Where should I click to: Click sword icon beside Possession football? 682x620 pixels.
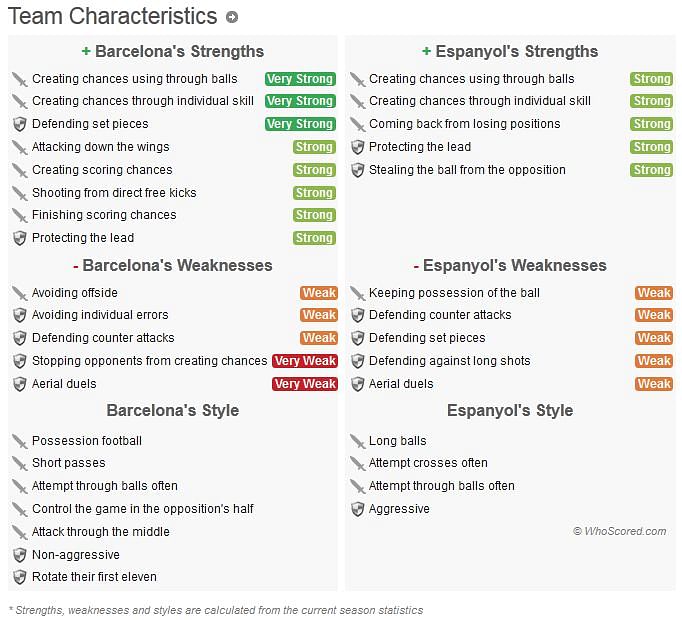click(x=20, y=441)
